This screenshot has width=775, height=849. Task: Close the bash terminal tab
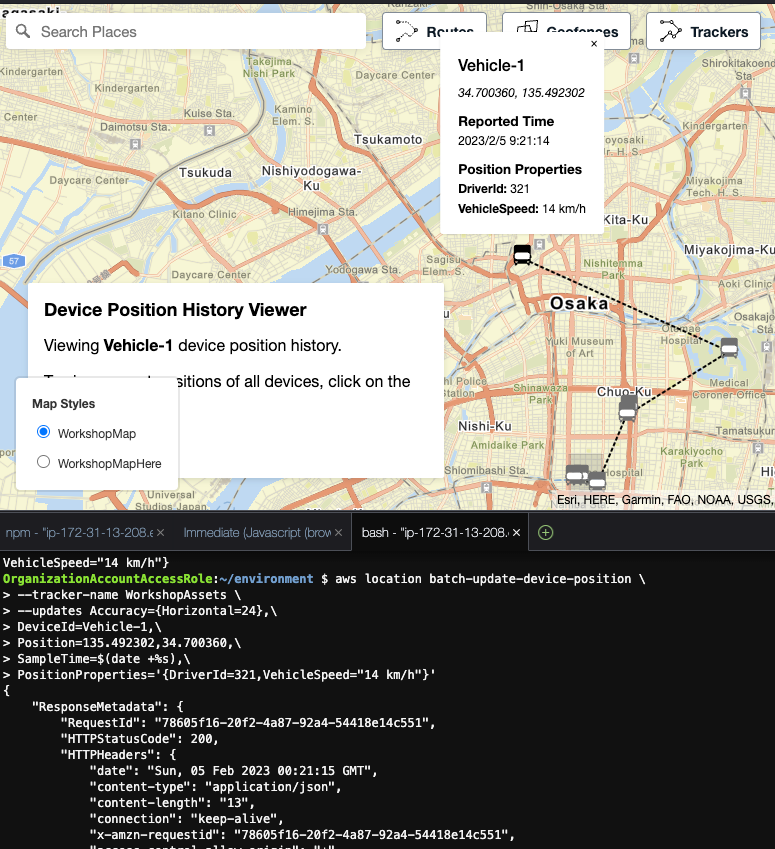[517, 533]
